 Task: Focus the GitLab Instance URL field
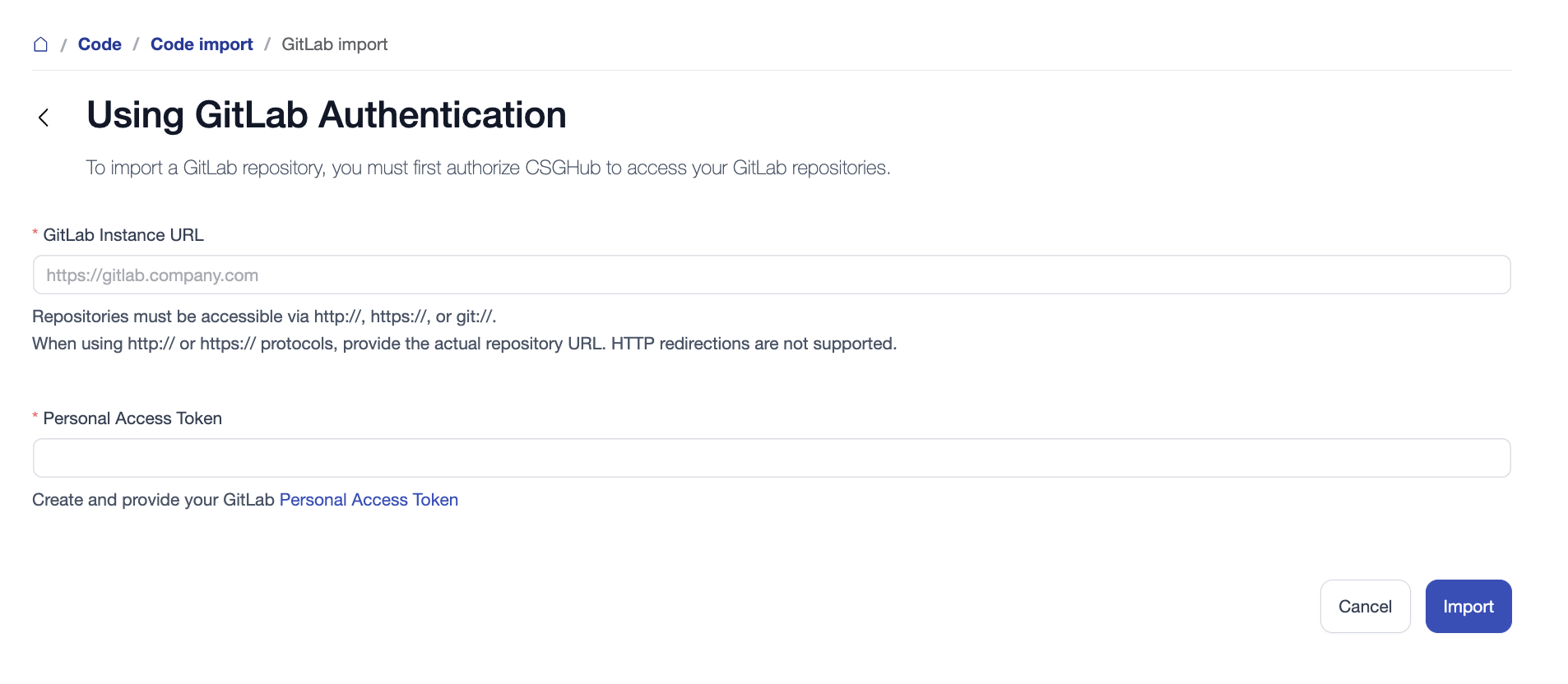(x=771, y=275)
